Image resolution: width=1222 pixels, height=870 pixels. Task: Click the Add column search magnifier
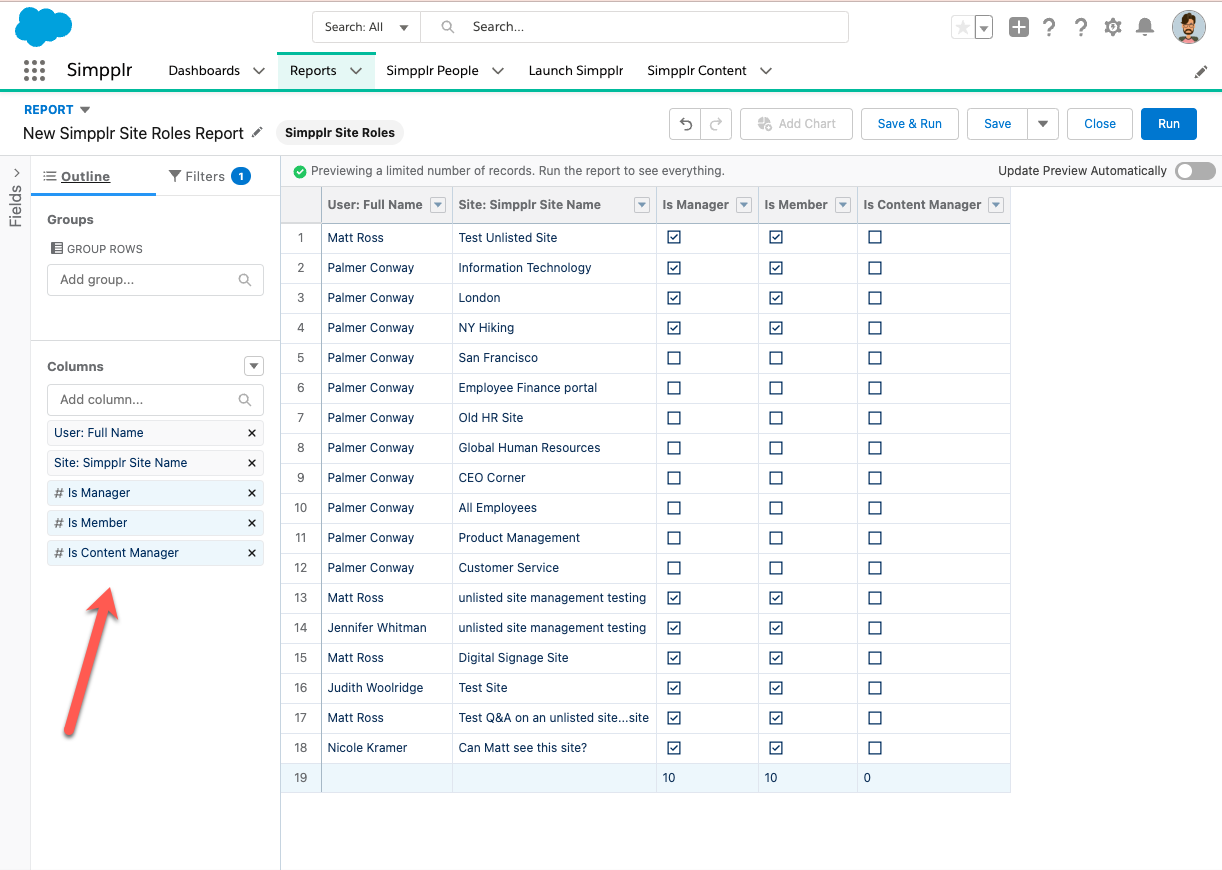pos(245,400)
